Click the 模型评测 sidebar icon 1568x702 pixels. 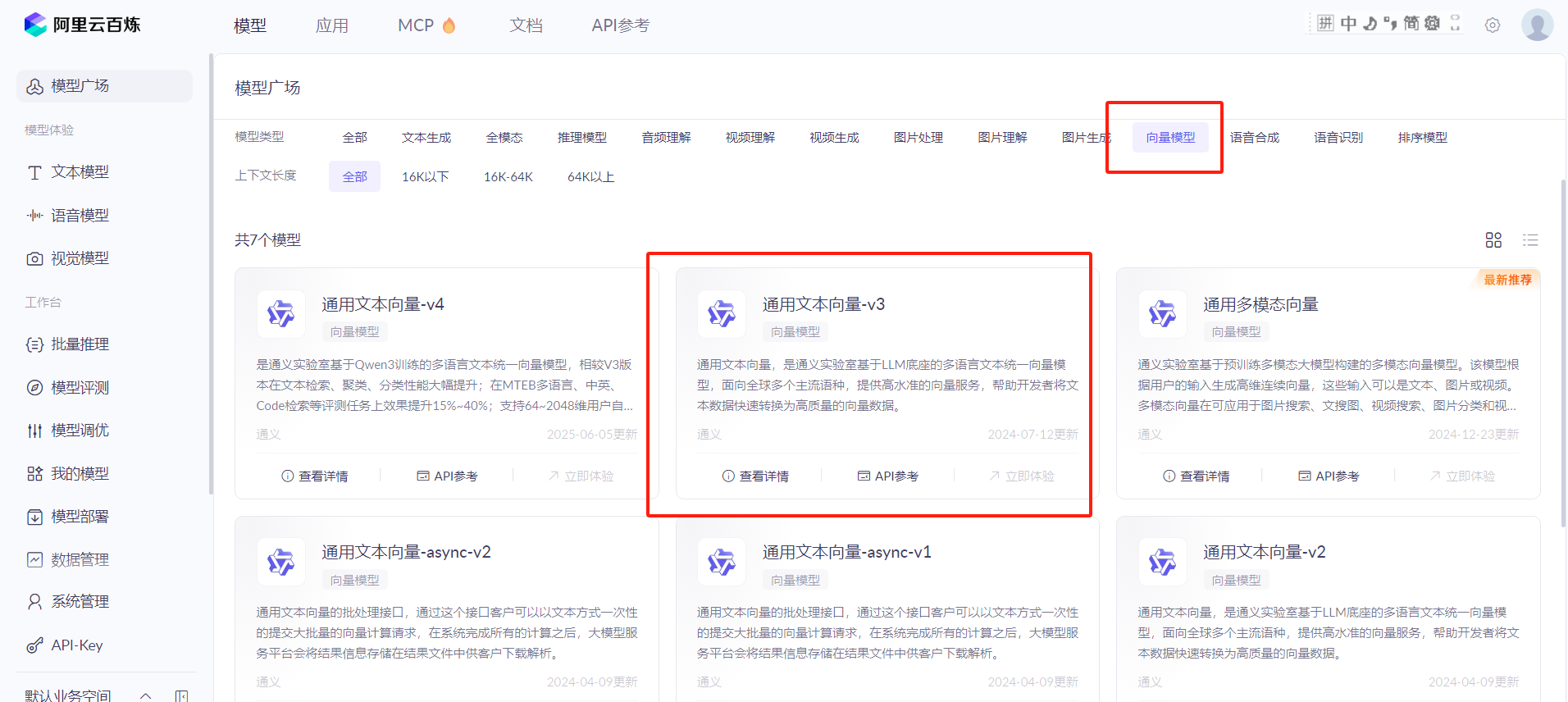34,388
